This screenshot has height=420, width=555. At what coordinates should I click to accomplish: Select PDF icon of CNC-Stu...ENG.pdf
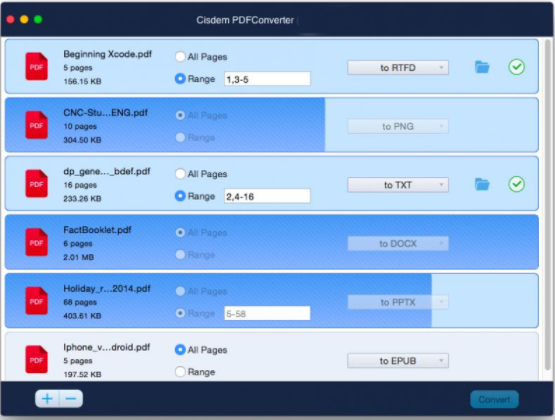click(36, 125)
